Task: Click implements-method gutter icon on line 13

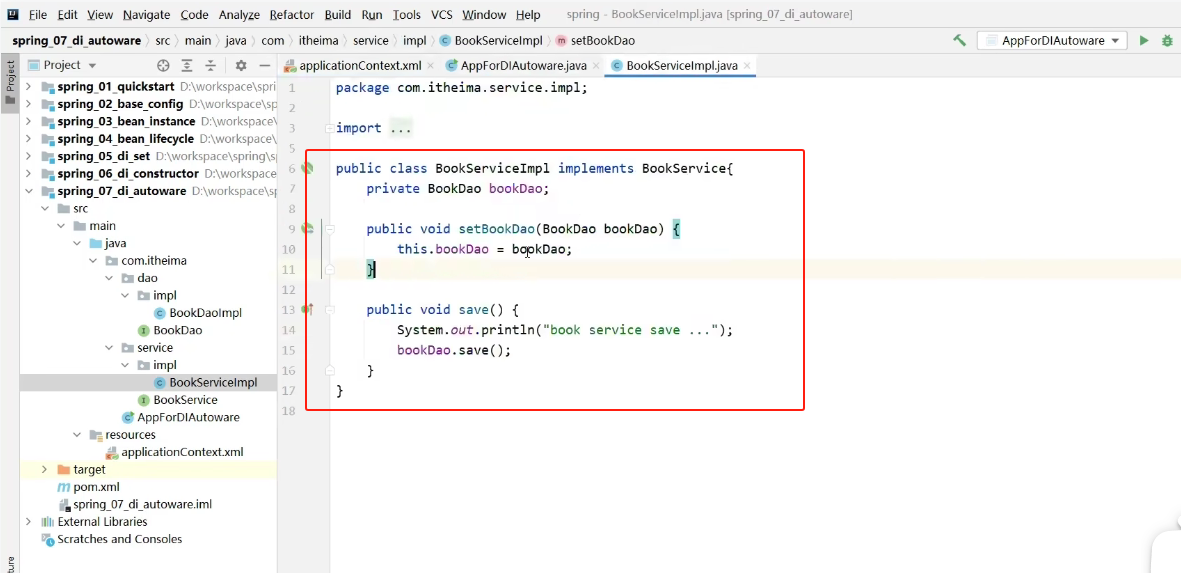Action: pyautogui.click(x=307, y=309)
